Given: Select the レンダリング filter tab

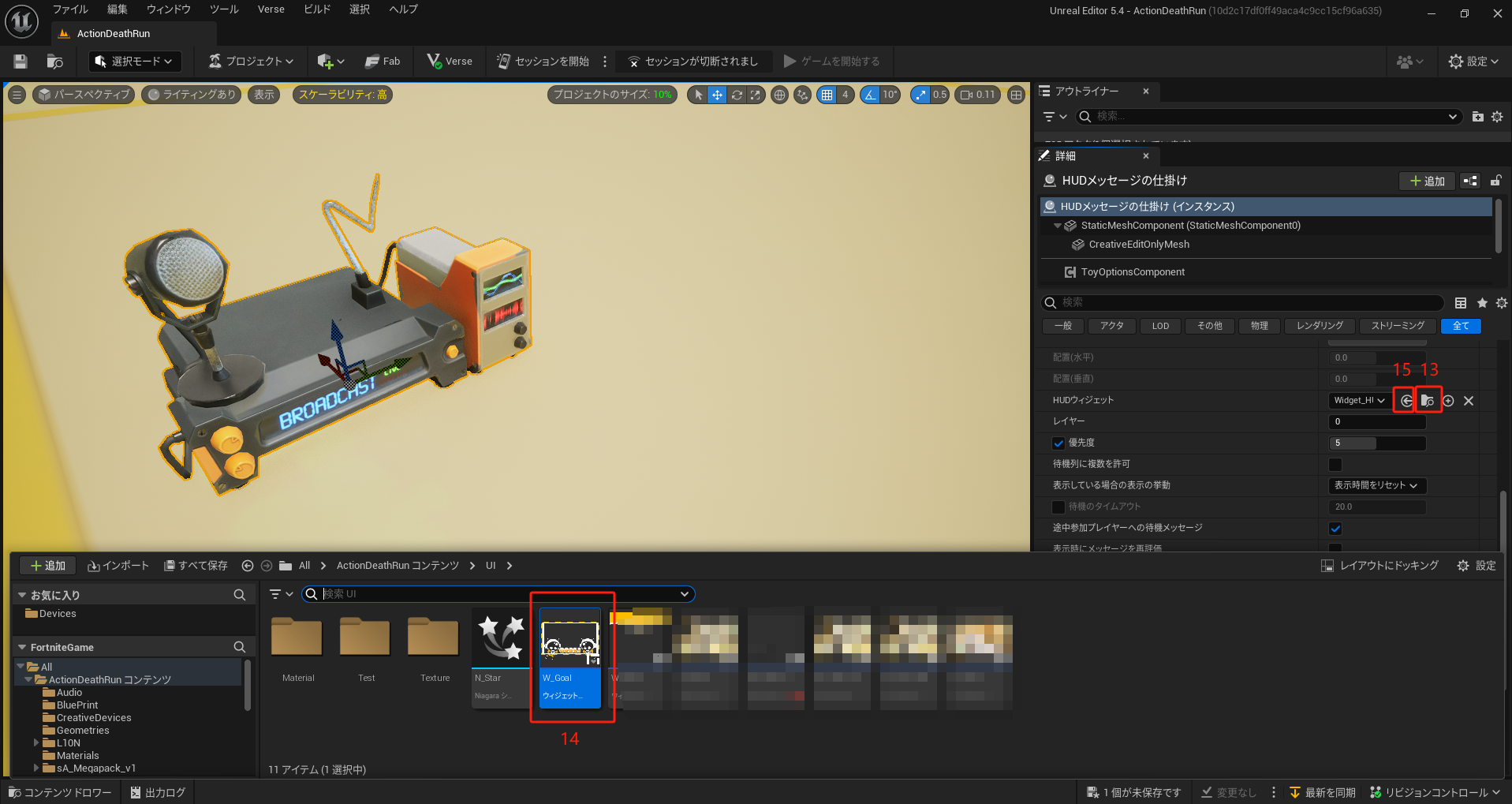Looking at the screenshot, I should 1320,326.
